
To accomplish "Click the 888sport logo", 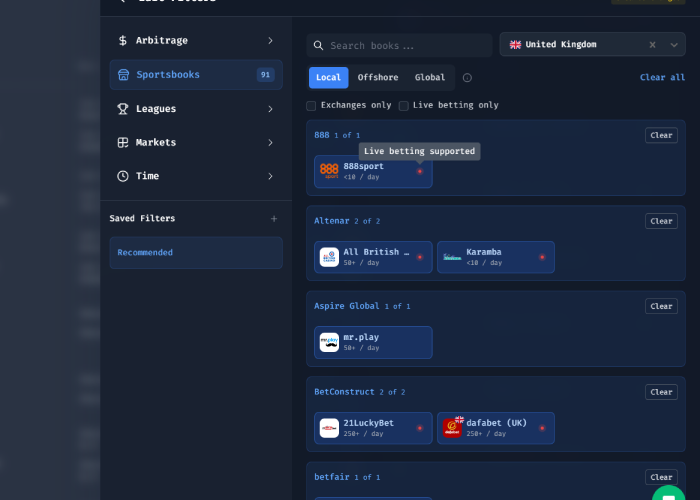I will [x=329, y=171].
